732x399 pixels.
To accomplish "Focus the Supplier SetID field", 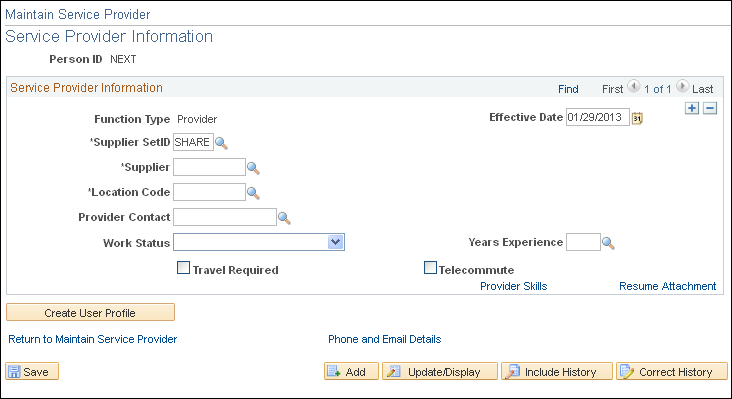I will pyautogui.click(x=193, y=142).
